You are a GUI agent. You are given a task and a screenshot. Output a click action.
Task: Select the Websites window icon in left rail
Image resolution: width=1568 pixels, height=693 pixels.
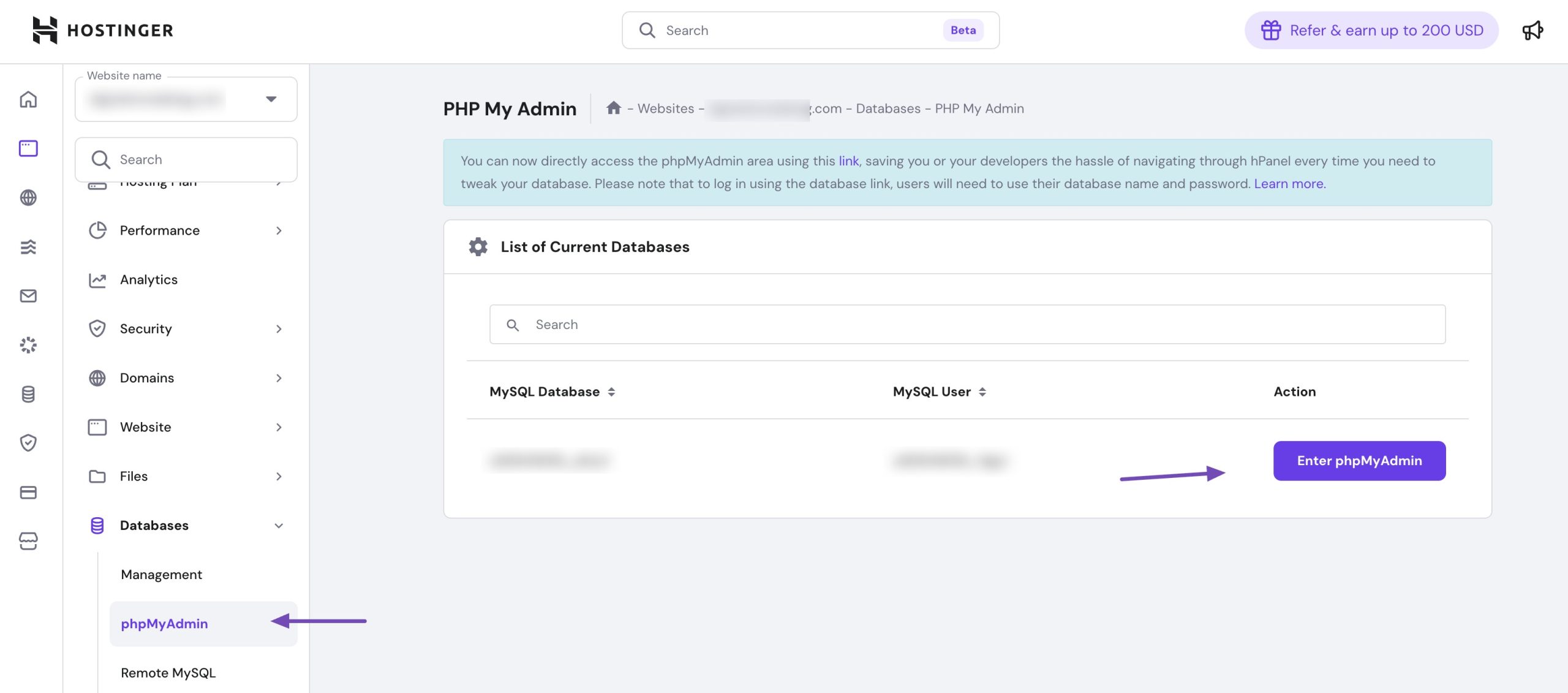(x=28, y=148)
